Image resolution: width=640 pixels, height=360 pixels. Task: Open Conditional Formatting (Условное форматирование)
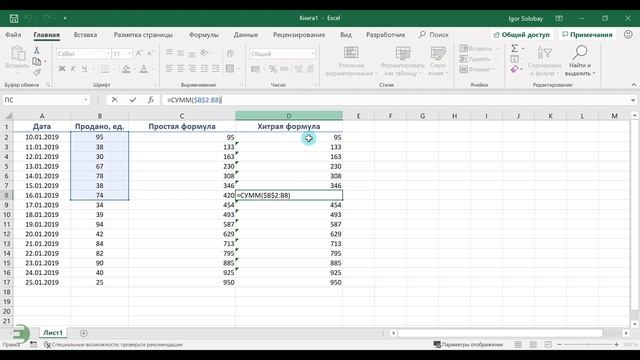coord(351,61)
